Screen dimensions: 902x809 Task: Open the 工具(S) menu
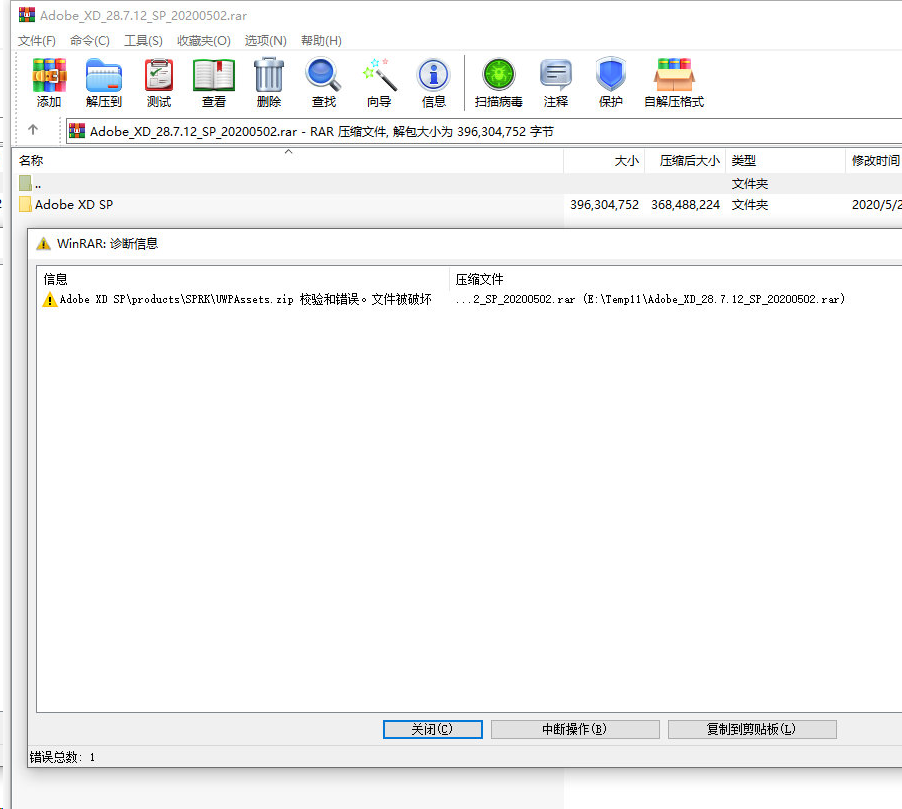point(144,41)
